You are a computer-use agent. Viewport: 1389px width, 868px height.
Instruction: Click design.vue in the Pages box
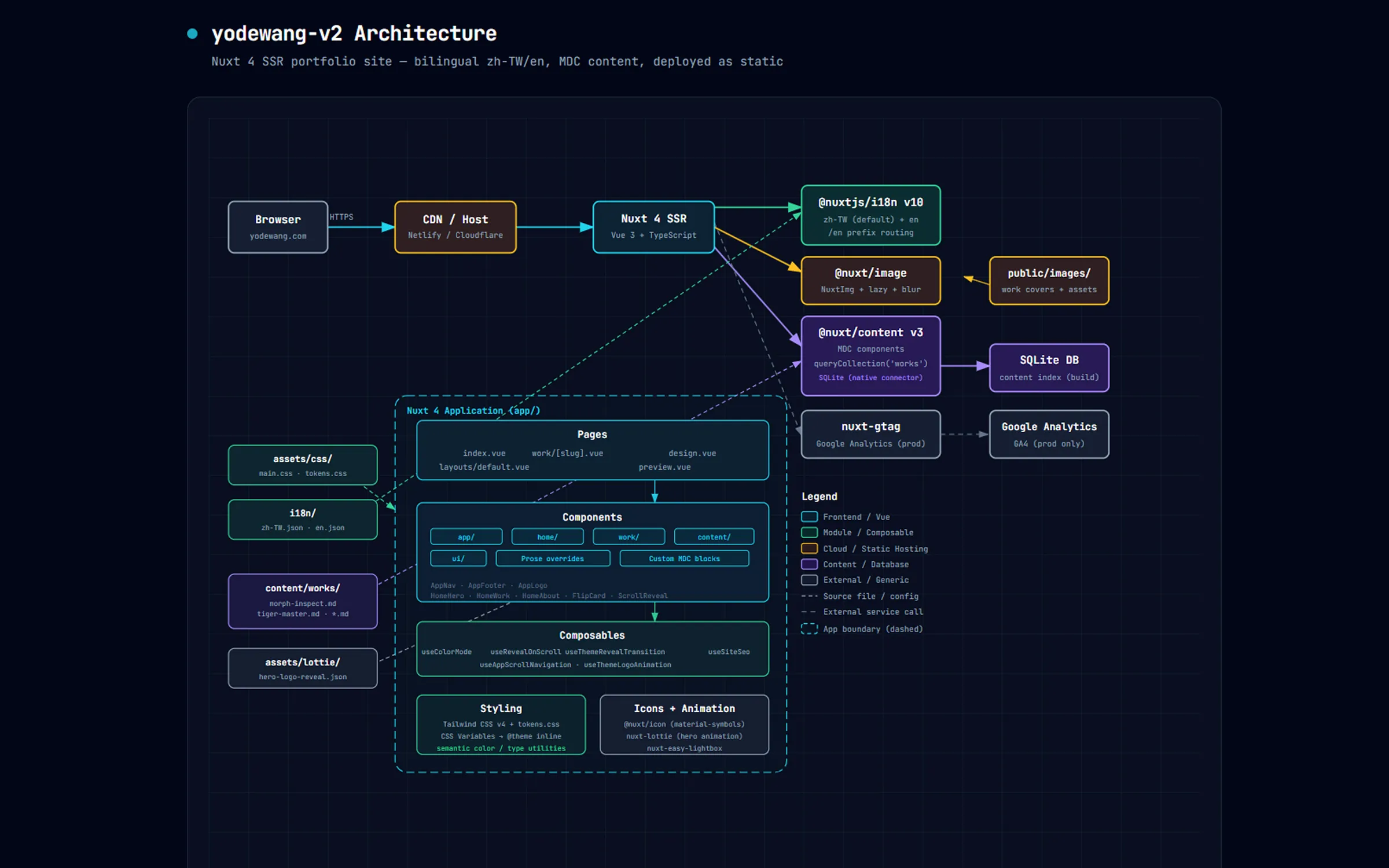[692, 453]
